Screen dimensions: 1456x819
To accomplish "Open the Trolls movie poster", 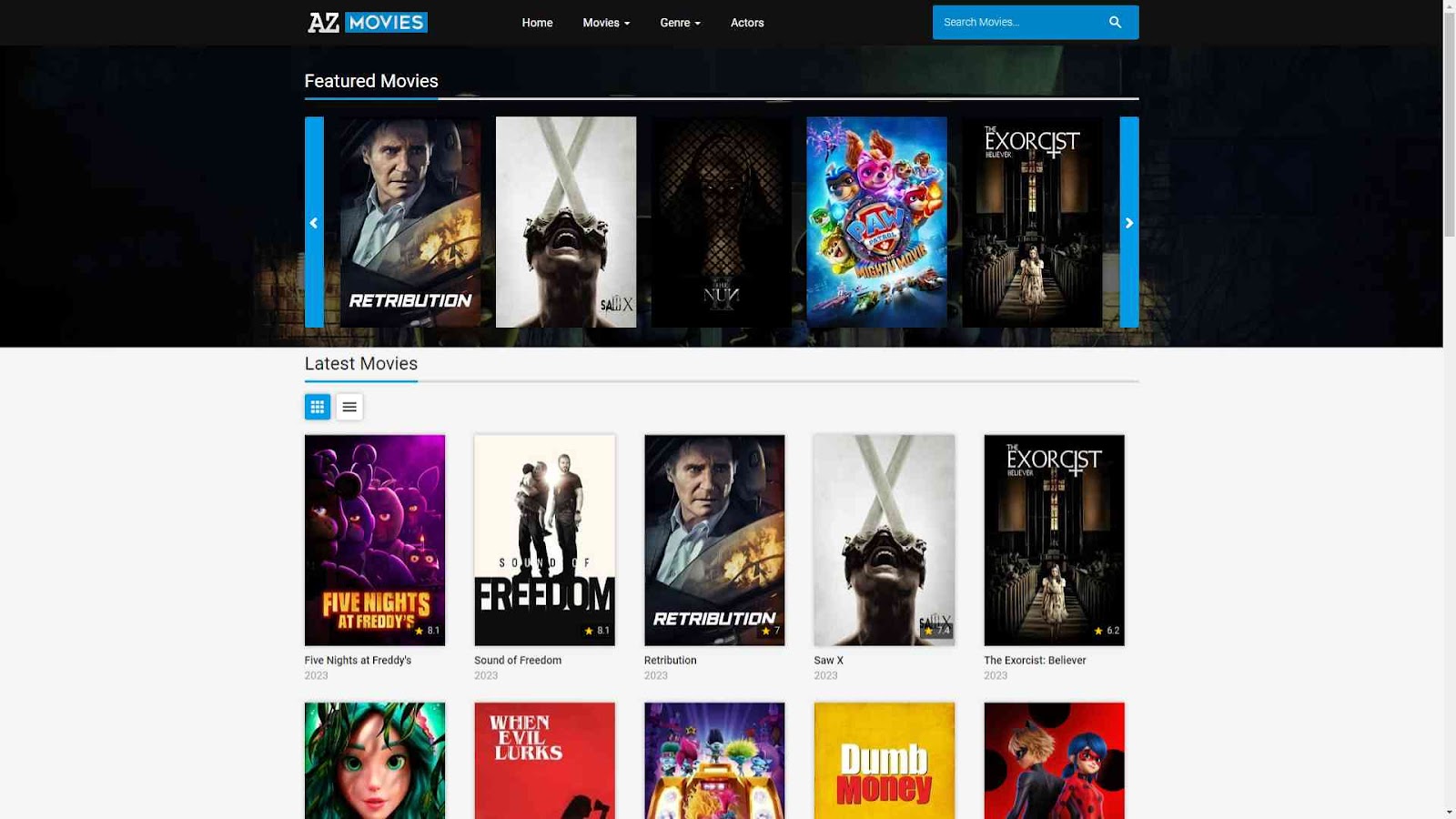I will click(x=714, y=761).
